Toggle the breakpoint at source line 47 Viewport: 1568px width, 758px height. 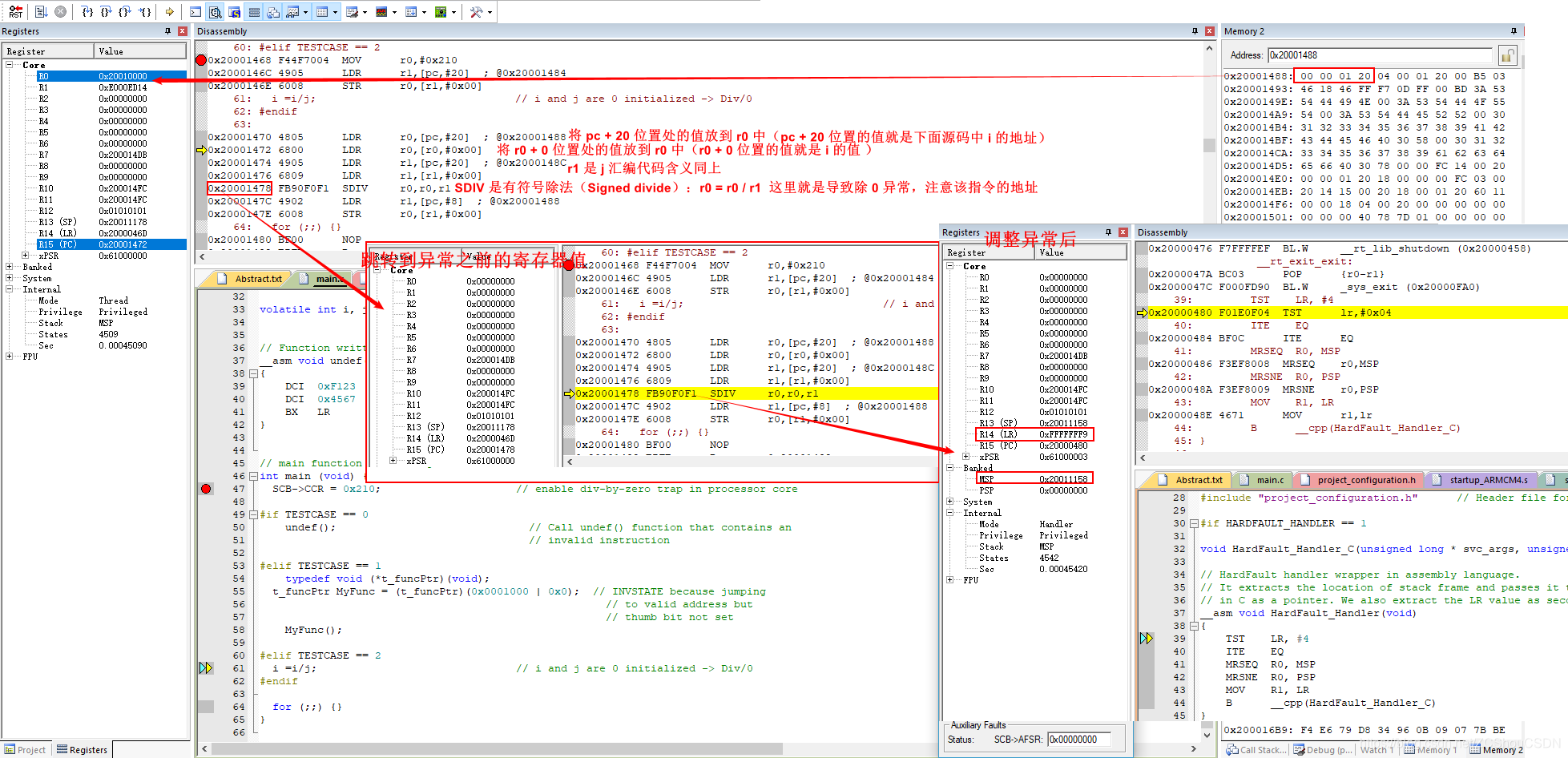click(206, 489)
